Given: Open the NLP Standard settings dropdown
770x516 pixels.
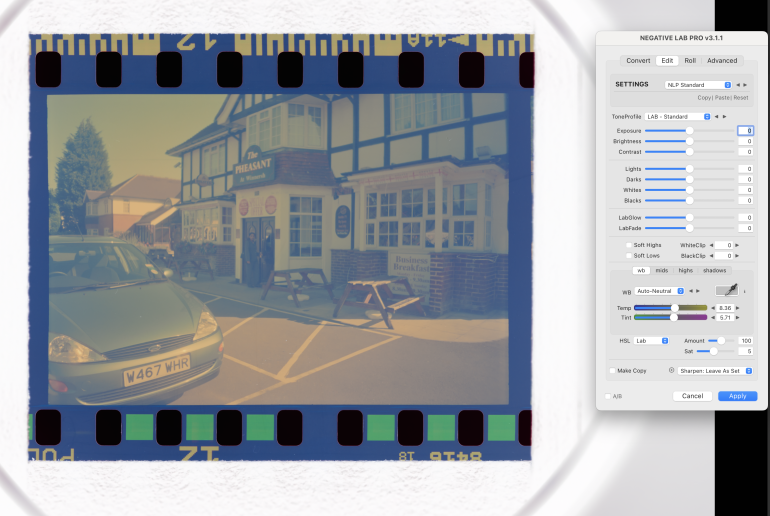Looking at the screenshot, I should [698, 85].
